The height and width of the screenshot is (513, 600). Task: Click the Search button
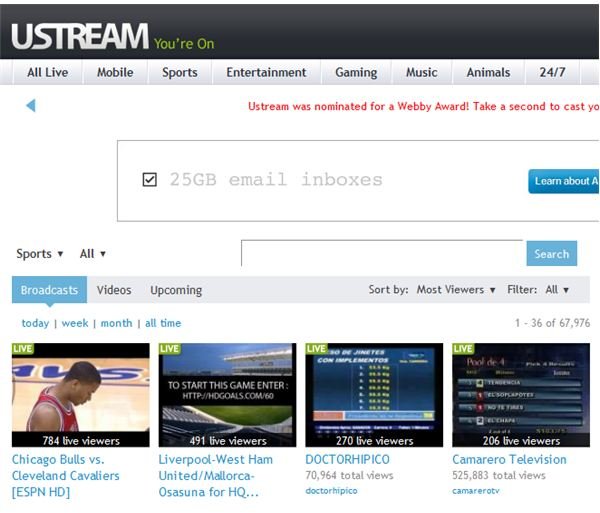click(551, 253)
